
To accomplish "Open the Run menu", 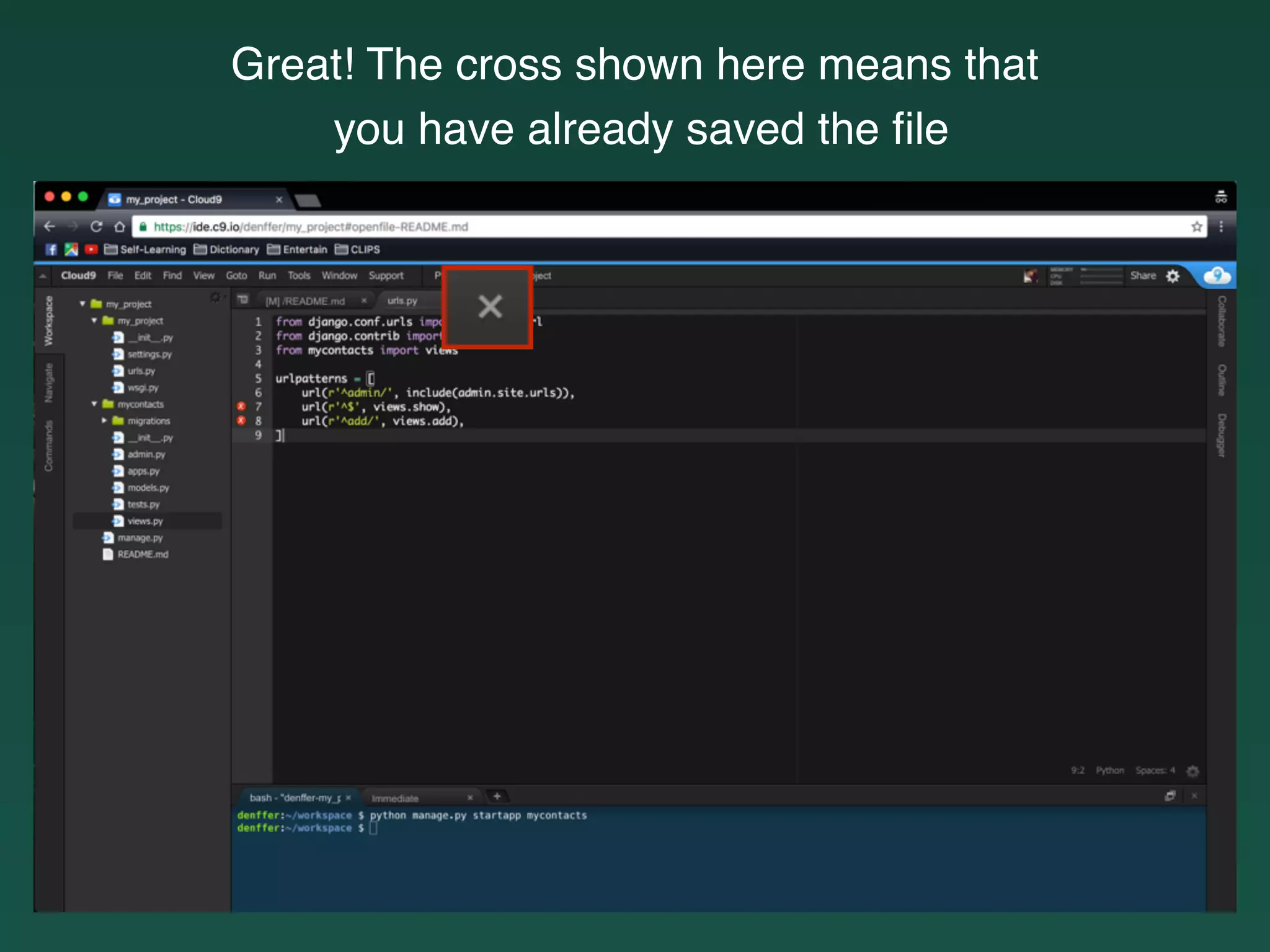I will 267,276.
